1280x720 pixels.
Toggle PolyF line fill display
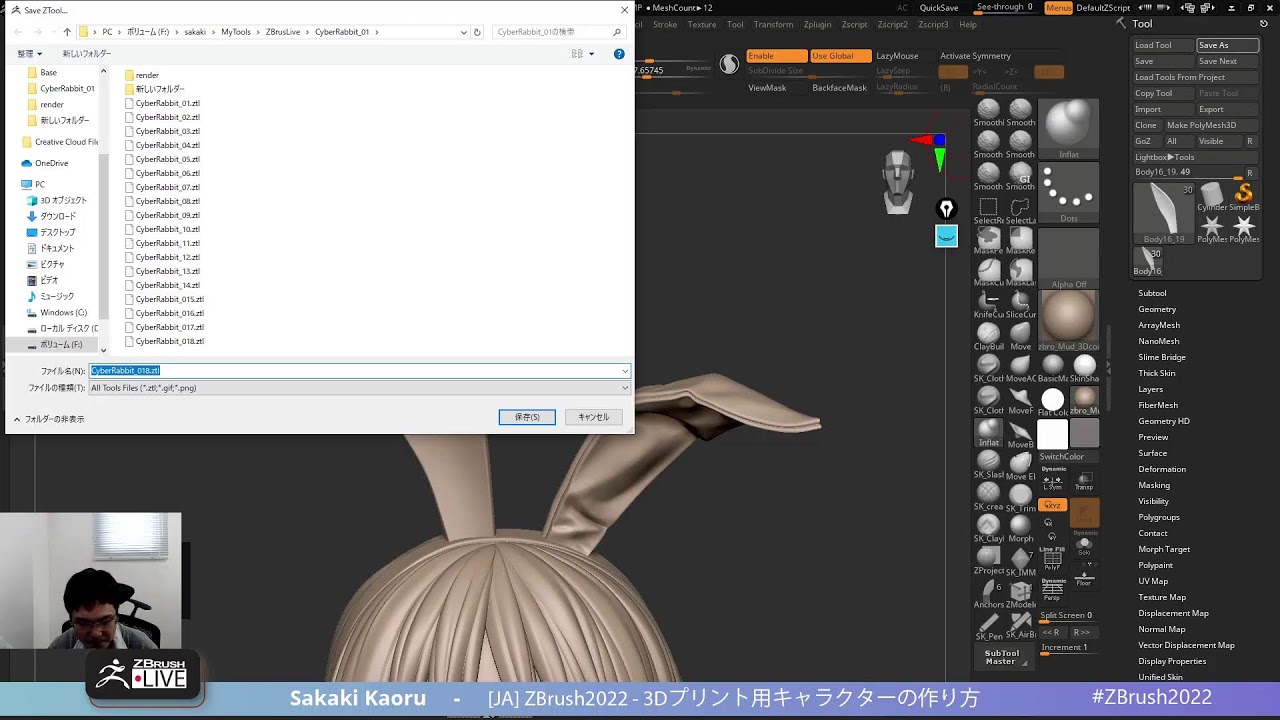pos(1052,558)
